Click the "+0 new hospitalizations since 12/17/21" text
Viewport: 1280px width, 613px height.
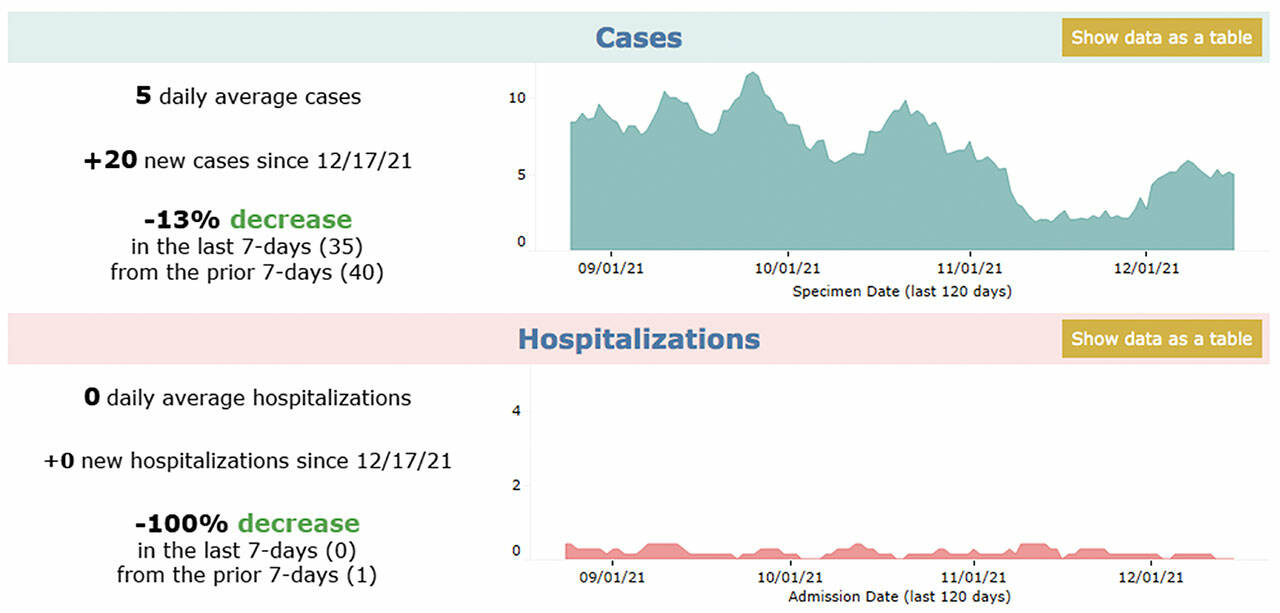pyautogui.click(x=247, y=461)
